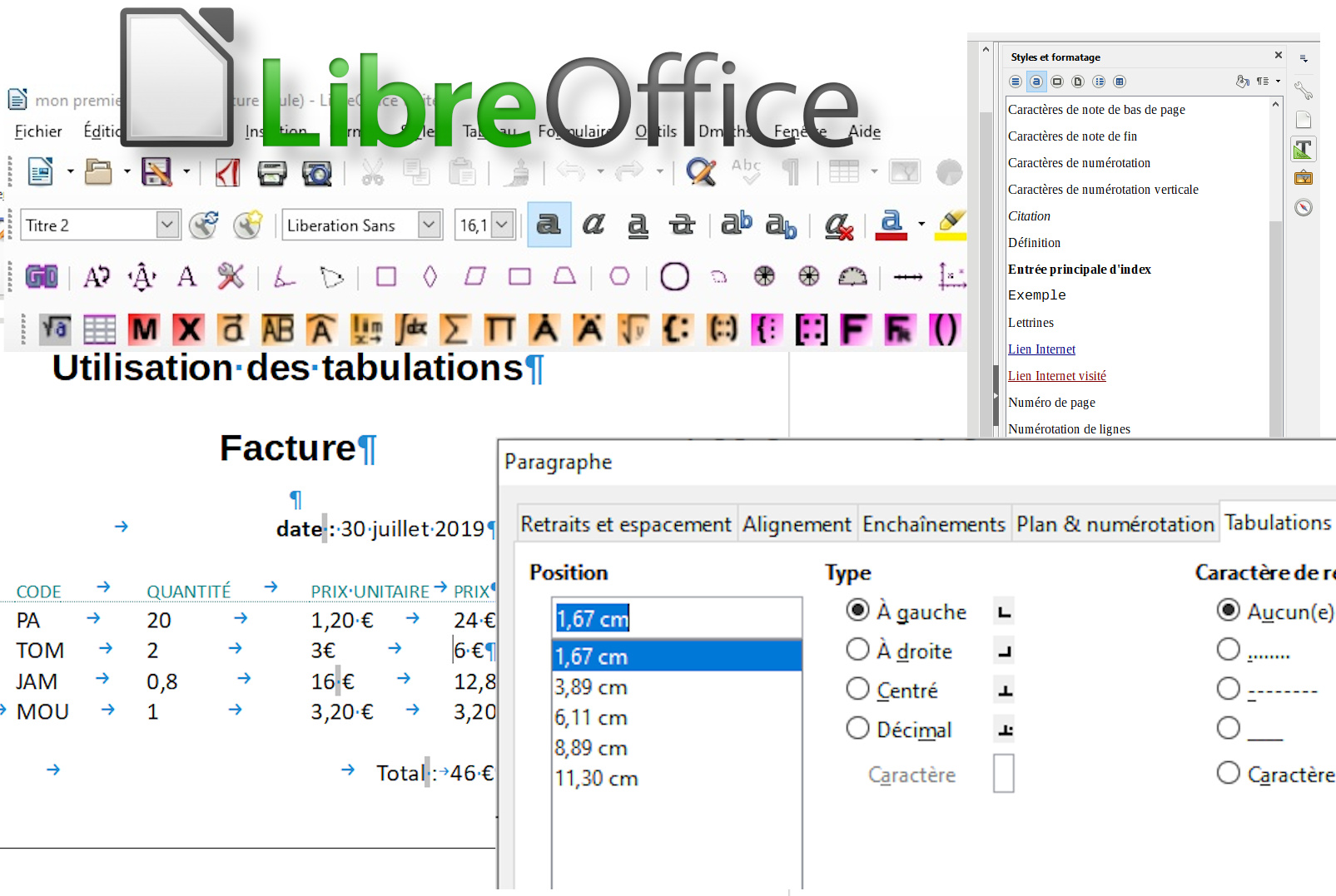Expand the Open recent files arrow
This screenshot has width=1336, height=896.
point(127,172)
